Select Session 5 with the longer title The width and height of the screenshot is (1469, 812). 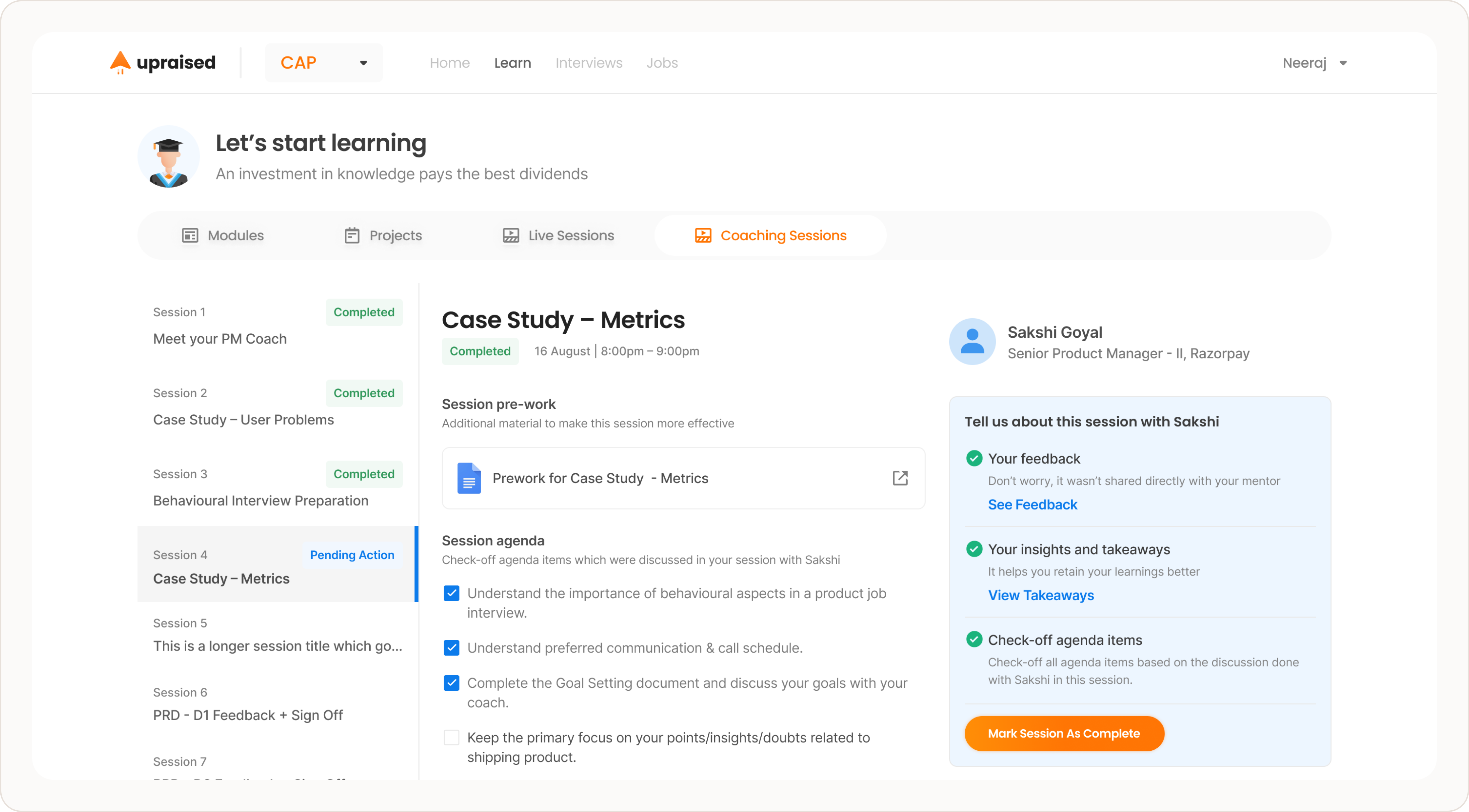click(x=278, y=635)
